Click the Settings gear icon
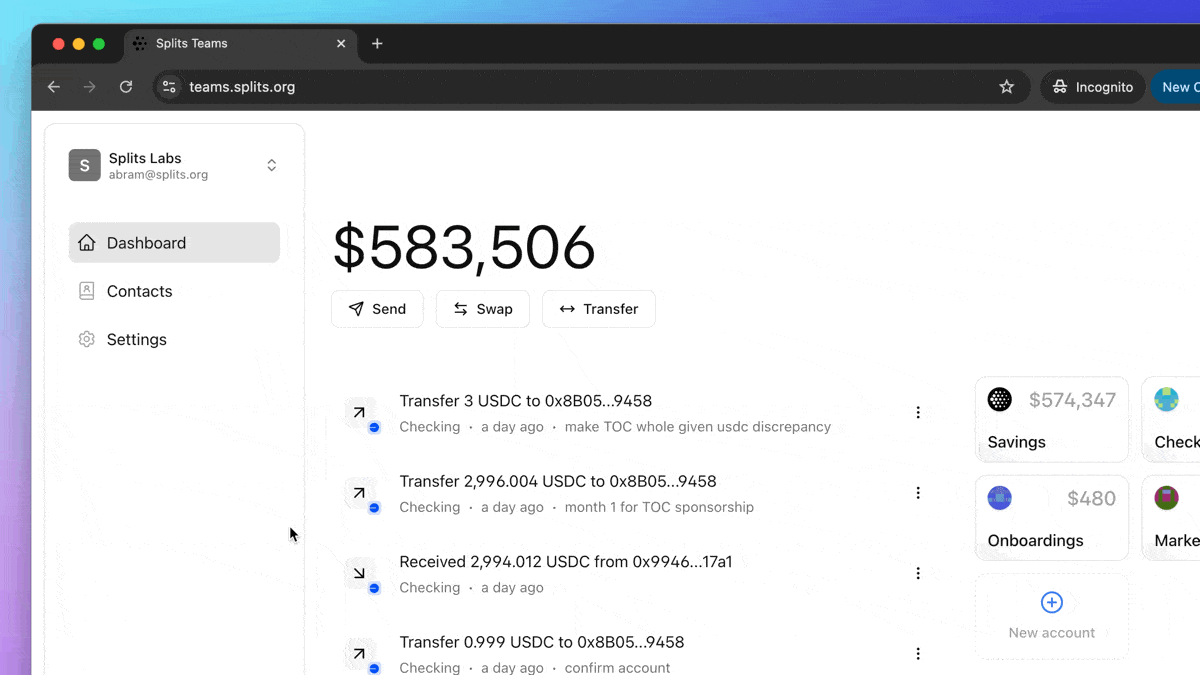The width and height of the screenshot is (1200, 675). (87, 339)
